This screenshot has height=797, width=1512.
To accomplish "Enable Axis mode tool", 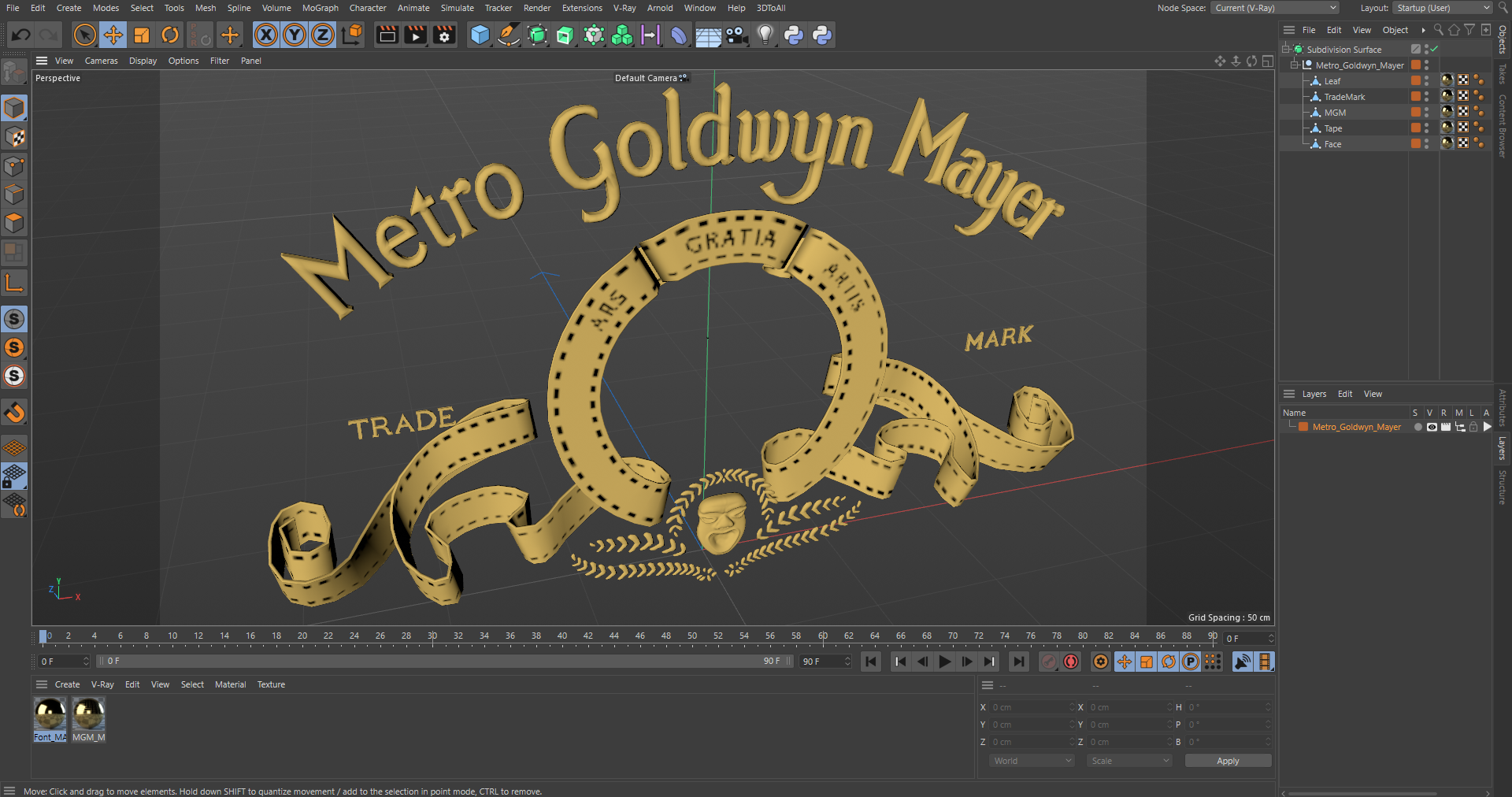I will 14,283.
